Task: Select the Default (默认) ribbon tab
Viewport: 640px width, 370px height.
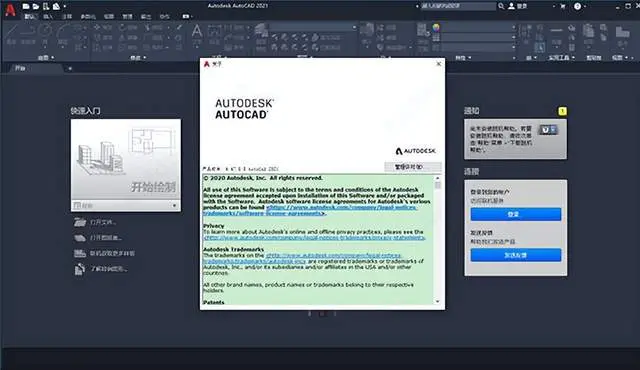Action: coord(30,17)
